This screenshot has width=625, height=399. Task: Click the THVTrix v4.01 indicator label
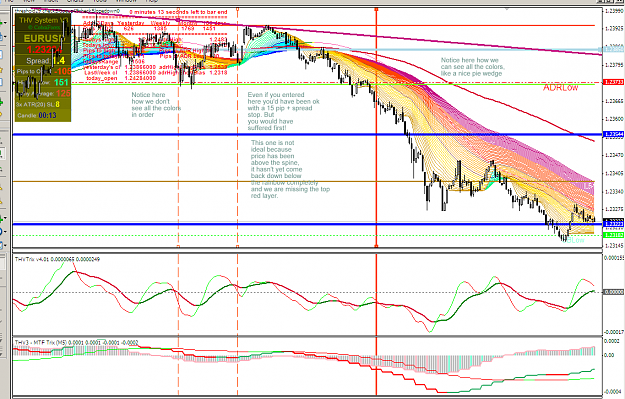[57, 259]
